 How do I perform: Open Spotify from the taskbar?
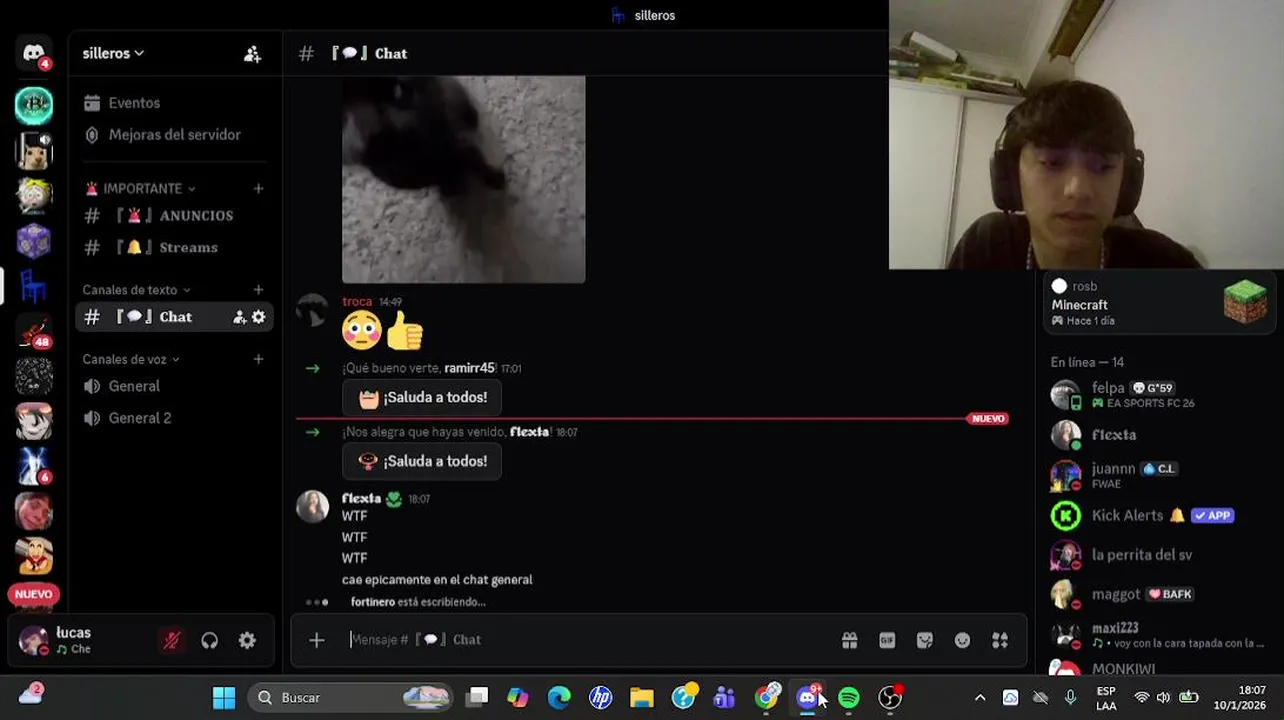click(x=849, y=698)
